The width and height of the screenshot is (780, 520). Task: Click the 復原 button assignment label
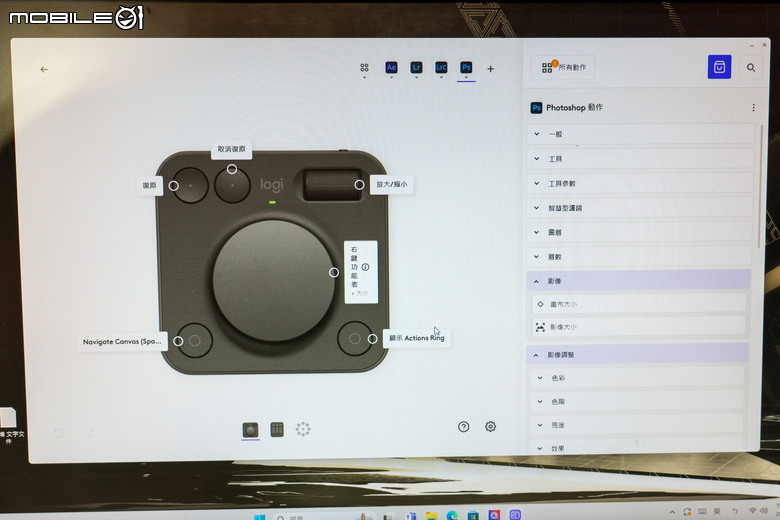pos(149,185)
